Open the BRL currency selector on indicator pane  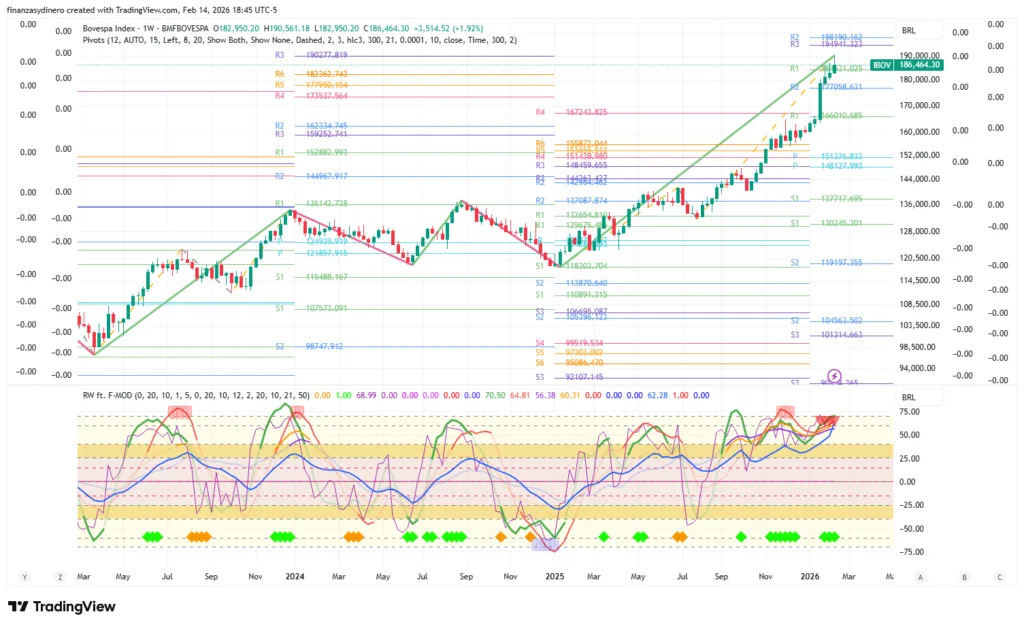(908, 397)
